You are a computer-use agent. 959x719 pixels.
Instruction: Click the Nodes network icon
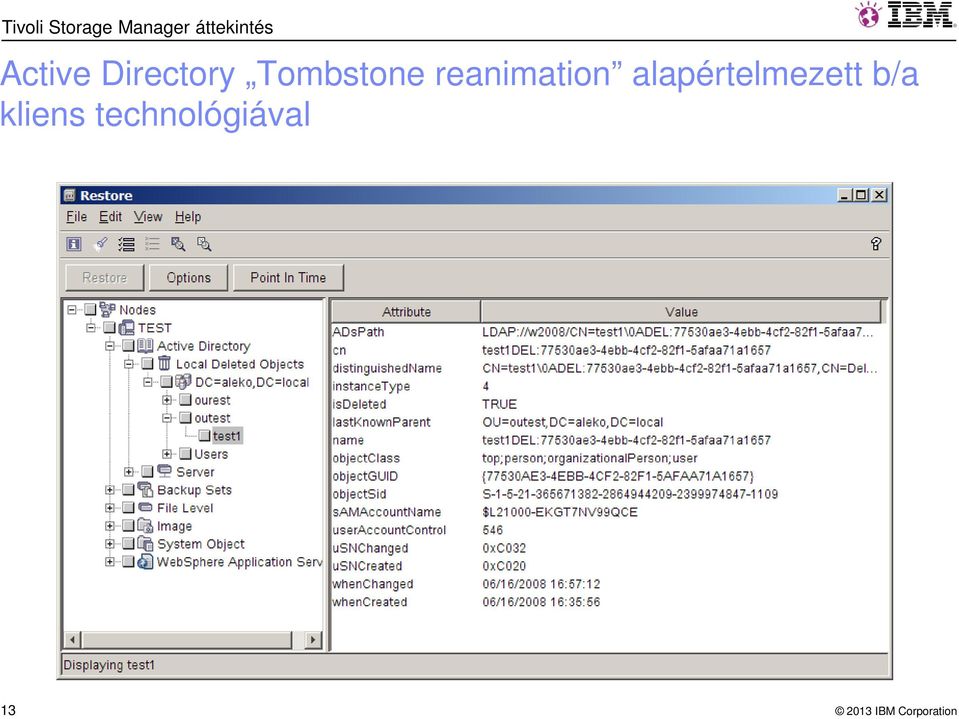108,309
